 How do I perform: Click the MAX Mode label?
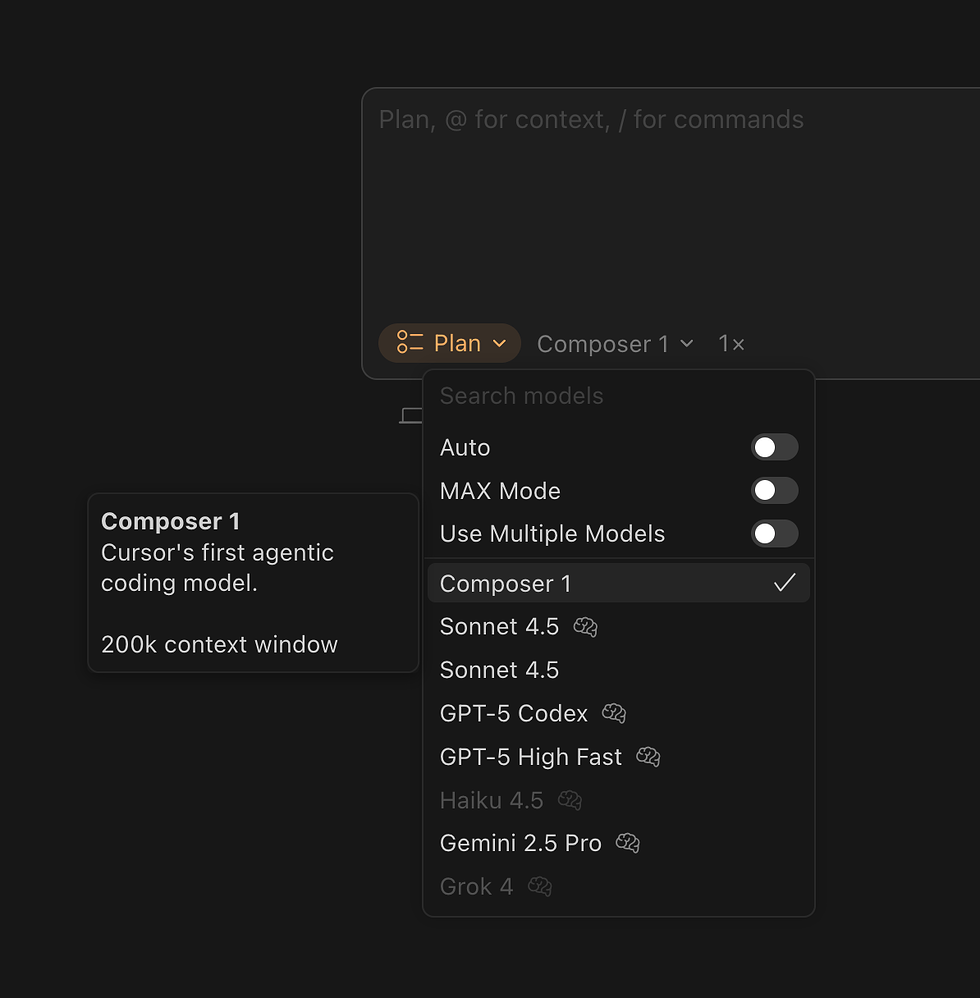(x=500, y=491)
